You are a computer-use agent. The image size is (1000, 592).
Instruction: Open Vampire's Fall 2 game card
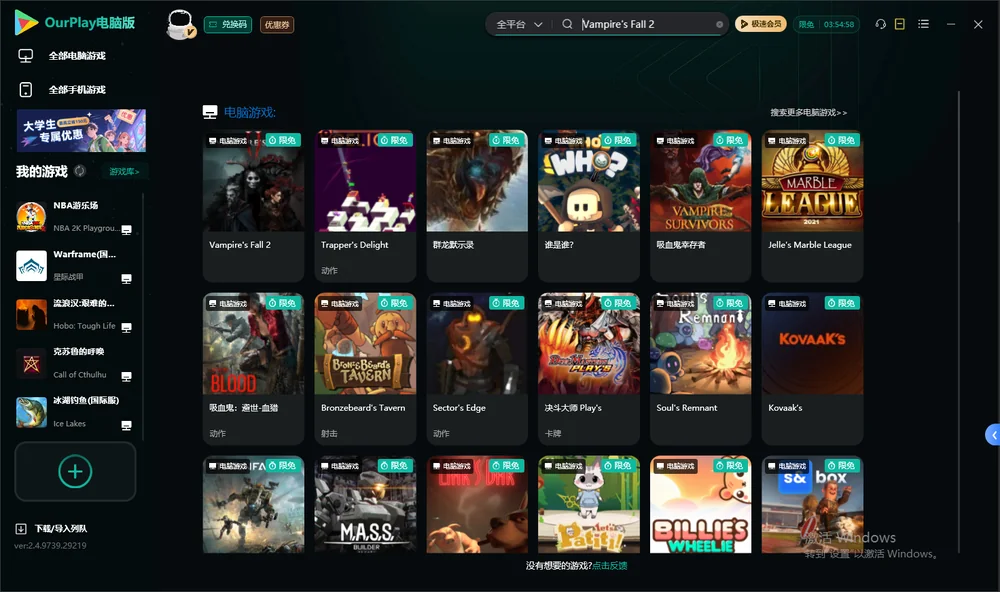[253, 206]
